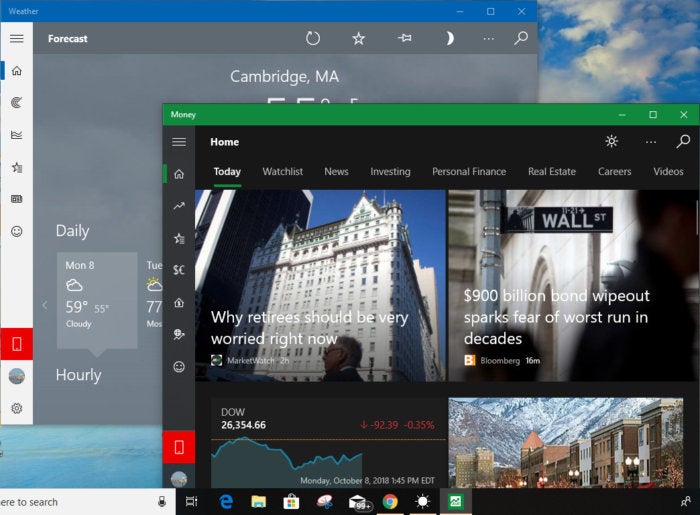Viewport: 700px width, 515px height.
Task: Open Weather News sidebar icon
Action: point(17,199)
